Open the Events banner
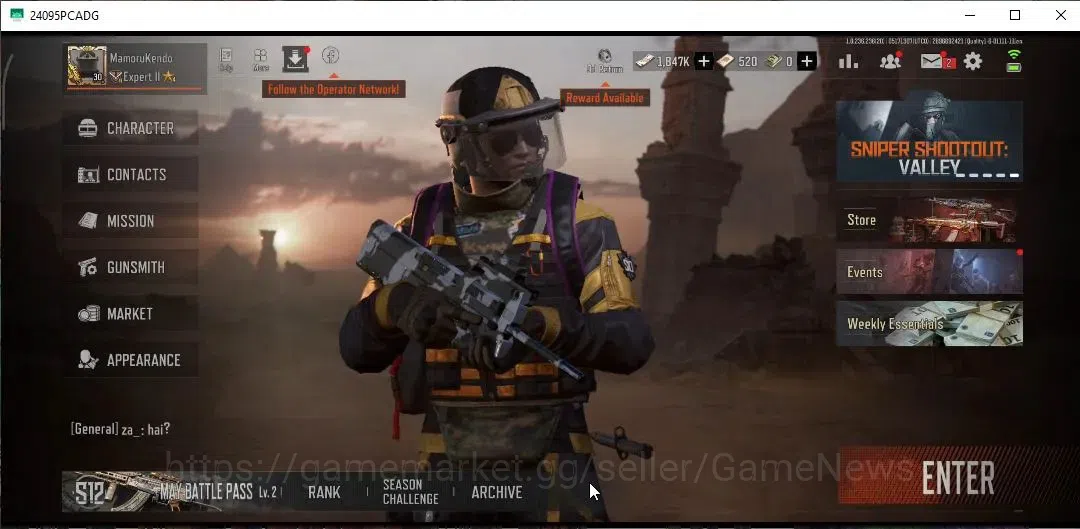1080x529 pixels. point(929,271)
